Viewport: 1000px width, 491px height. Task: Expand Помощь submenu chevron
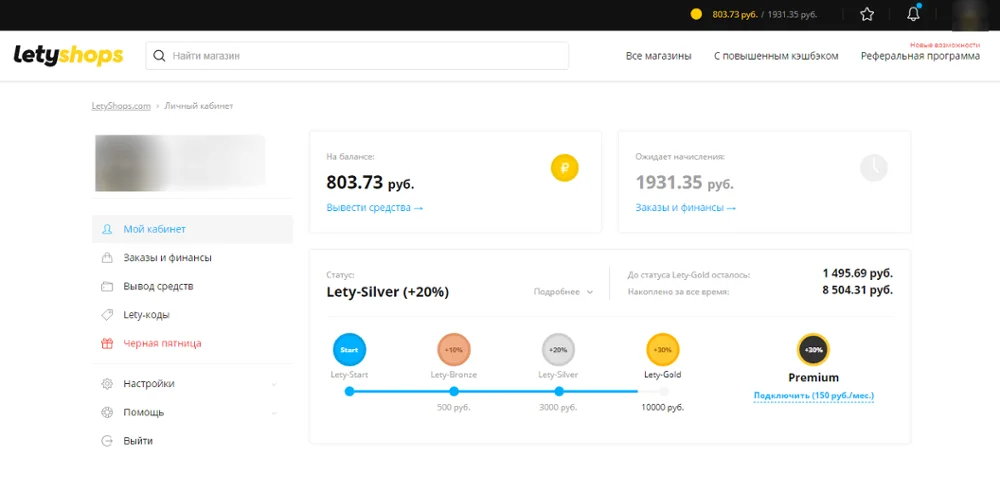pyautogui.click(x=274, y=413)
